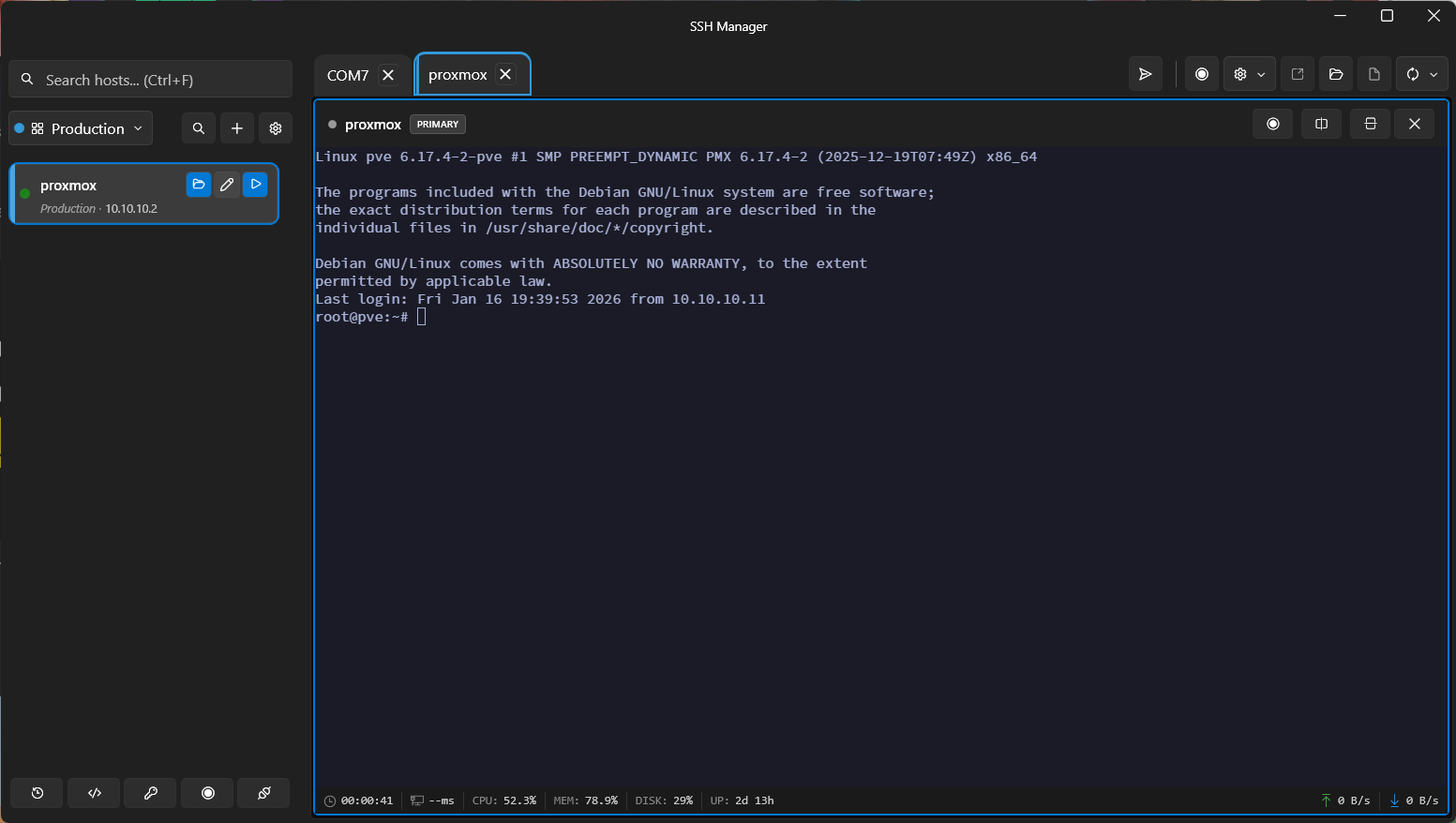The height and width of the screenshot is (823, 1456).
Task: Focus the Search hosts field
Action: click(151, 80)
